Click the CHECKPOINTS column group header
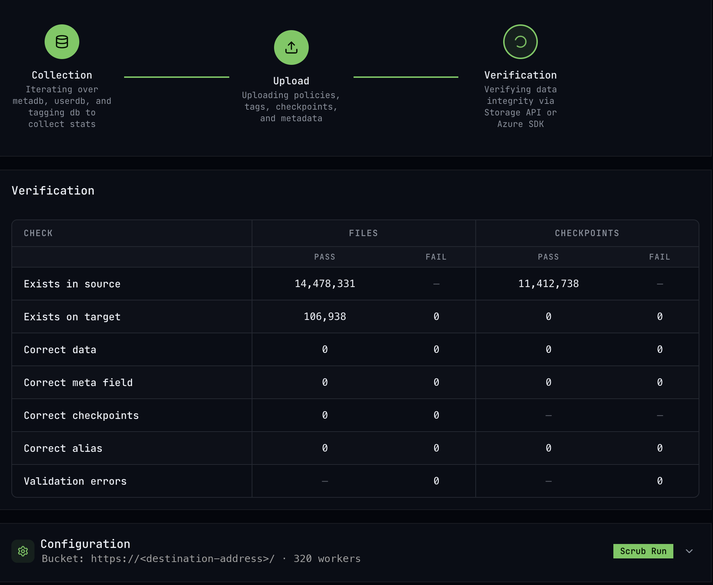Screen dimensions: 713x585 [x=587, y=233]
